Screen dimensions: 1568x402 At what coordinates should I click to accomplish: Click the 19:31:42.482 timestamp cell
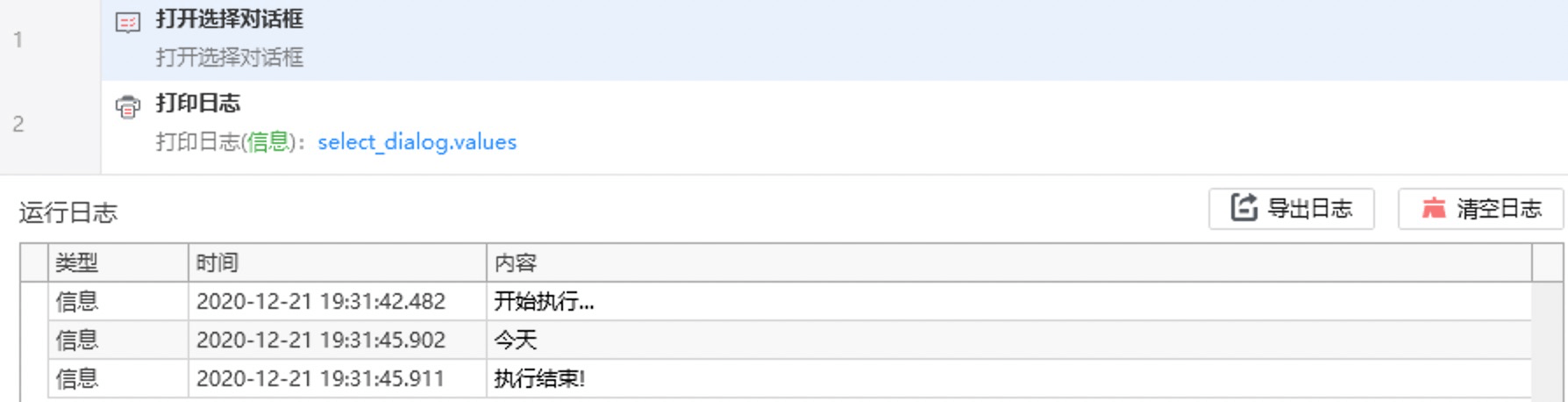point(321,302)
